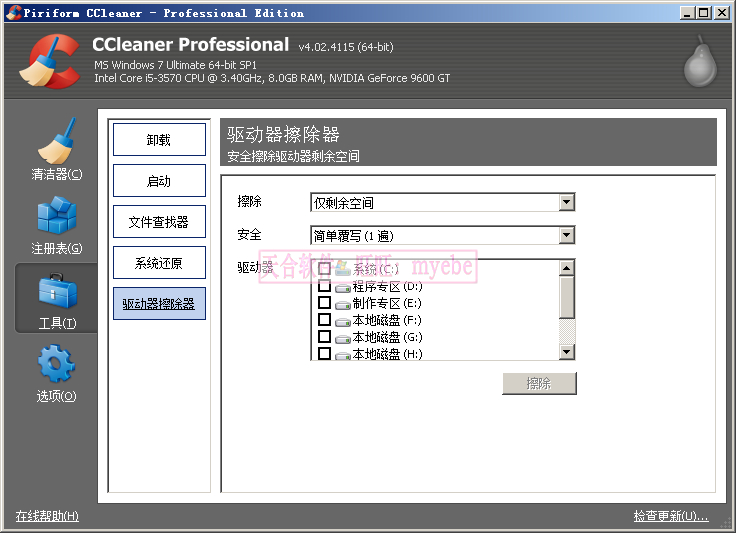Click drive icon for 本地磁盘 (F:)
Viewport: 736px width, 533px height.
343,321
